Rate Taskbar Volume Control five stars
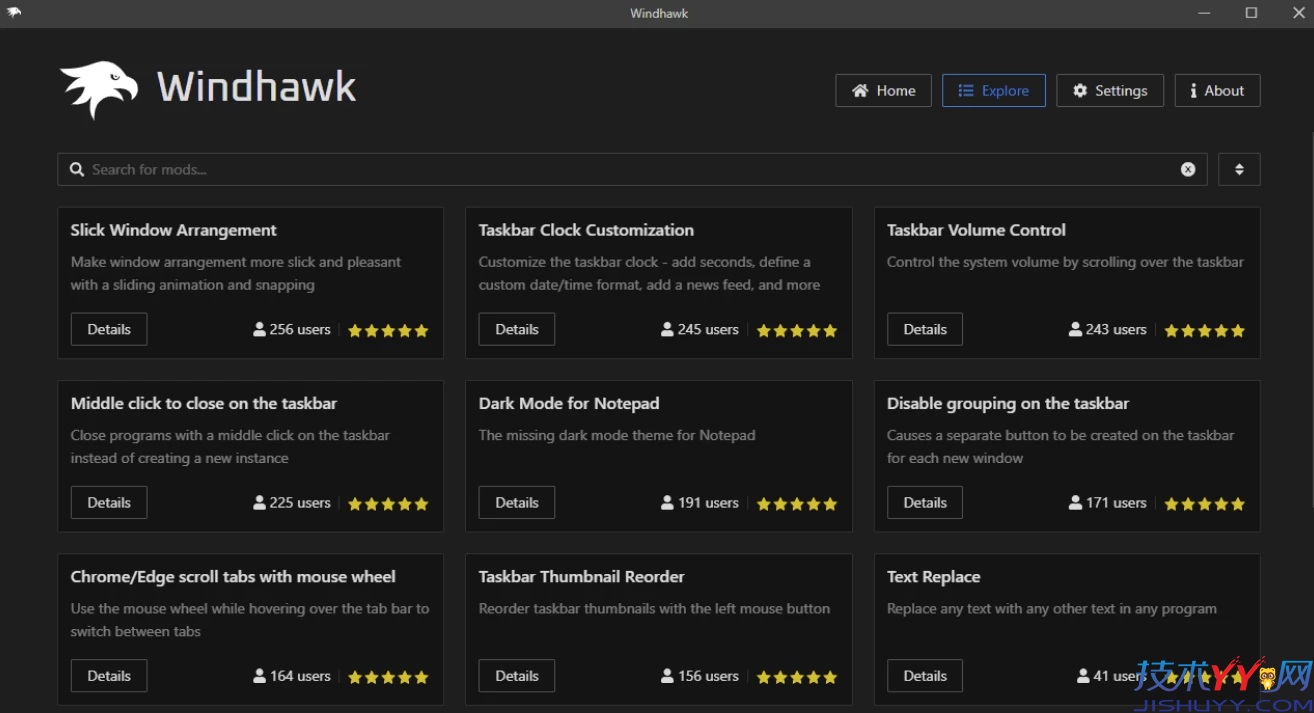 pyautogui.click(x=1239, y=329)
